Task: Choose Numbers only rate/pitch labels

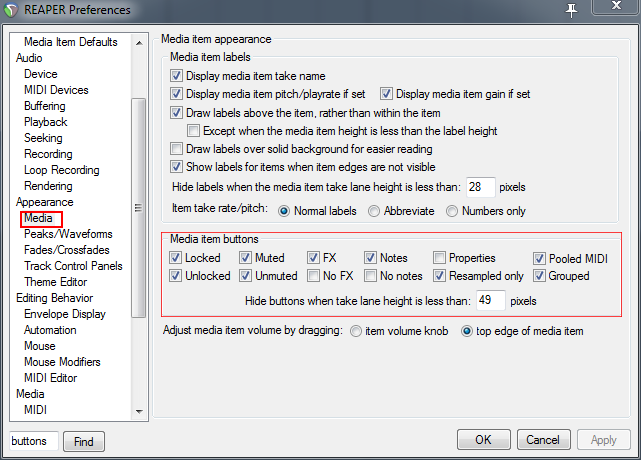Action: pyautogui.click(x=452, y=211)
